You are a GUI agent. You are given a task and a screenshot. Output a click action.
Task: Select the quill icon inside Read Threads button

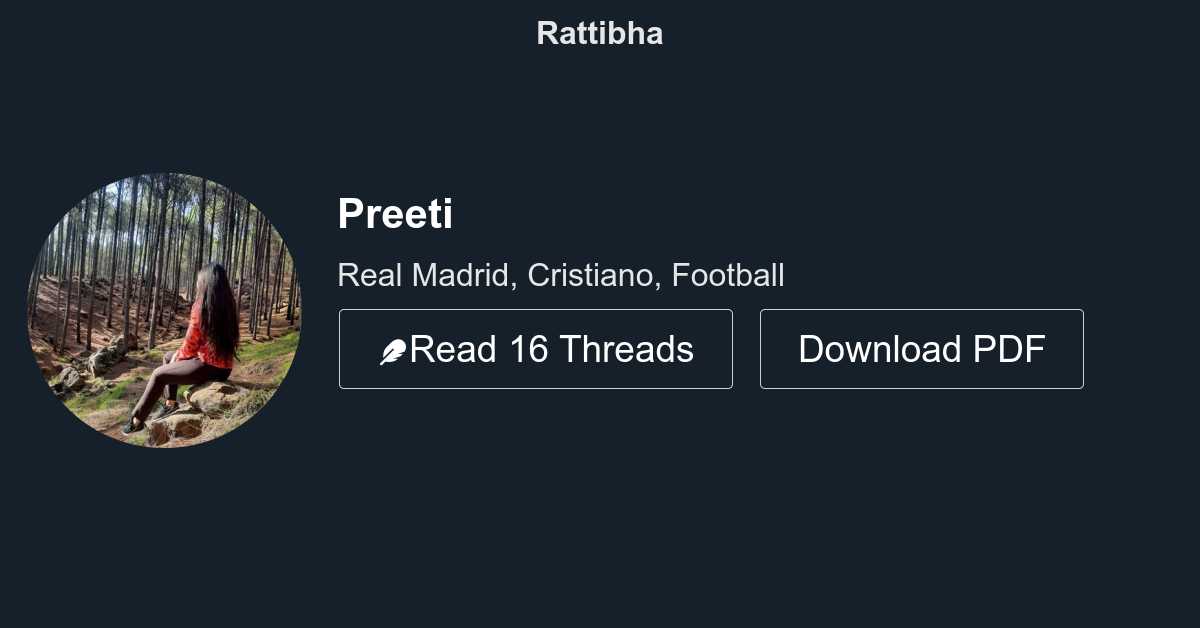coord(394,349)
